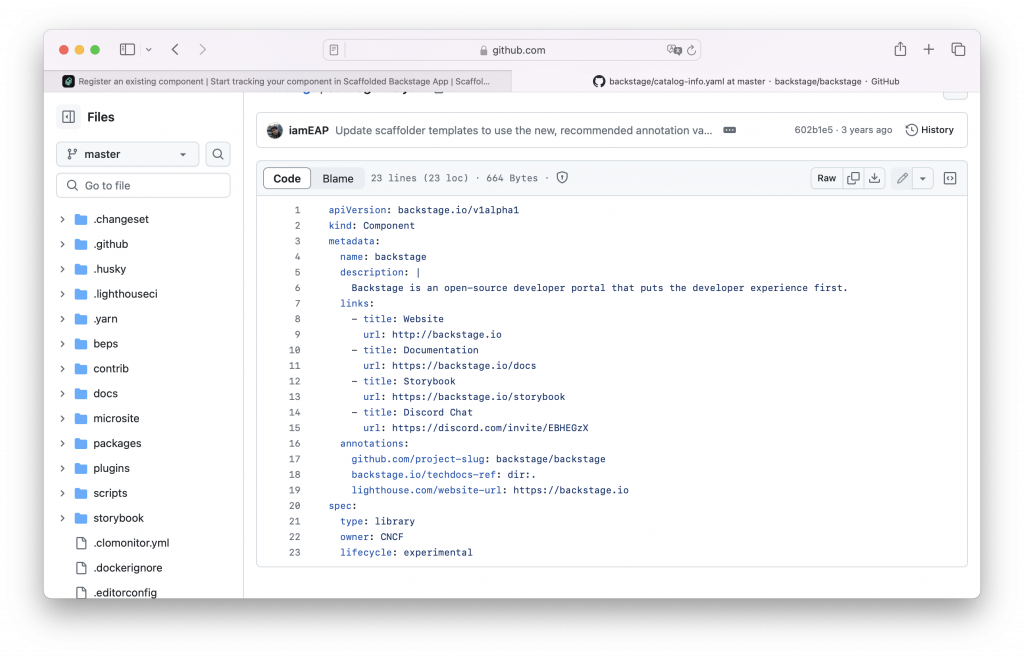
Task: Open the plugins folder
Action: tap(111, 468)
